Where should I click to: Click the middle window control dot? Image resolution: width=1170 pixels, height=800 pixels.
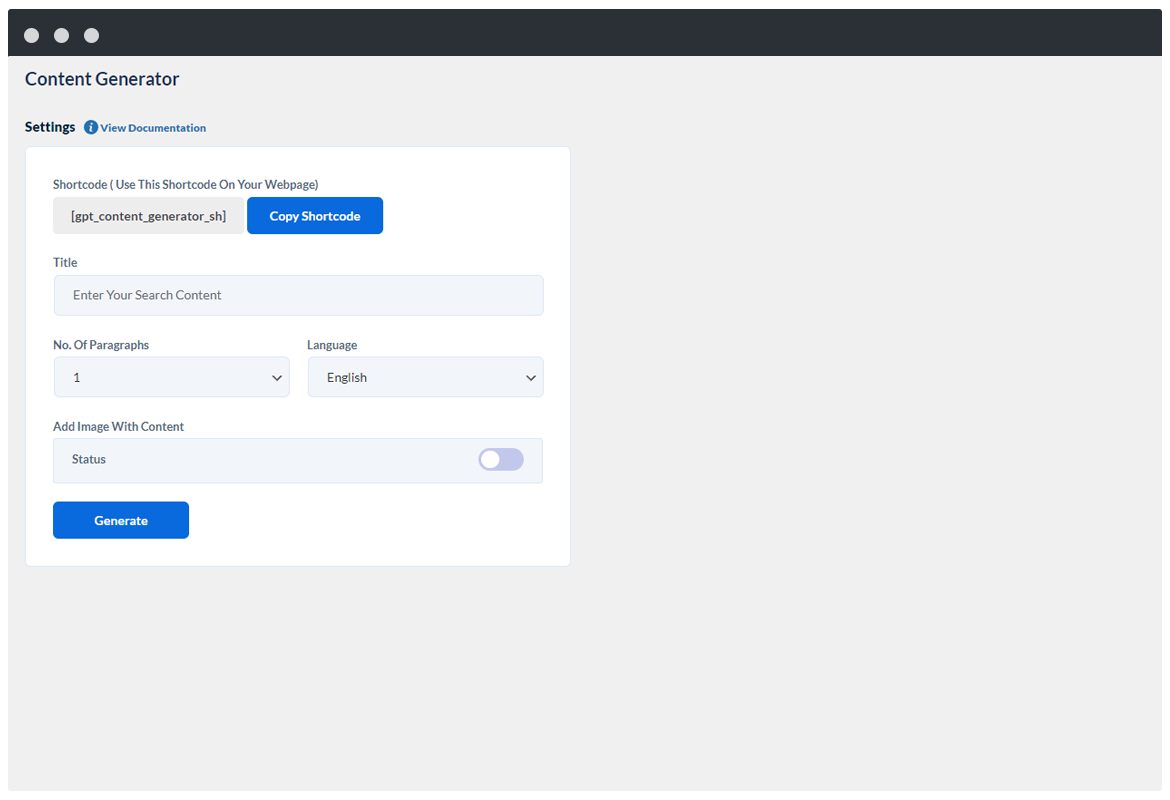[61, 36]
